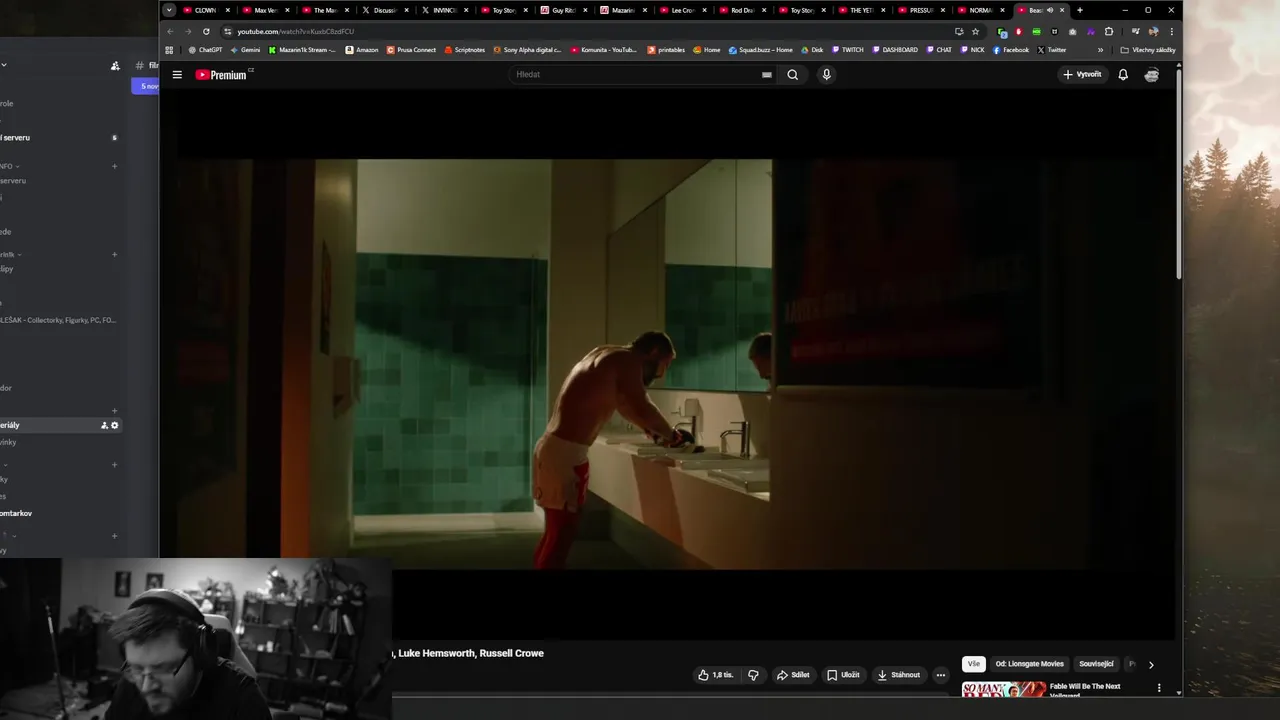Open a new Chrome tab
Viewport: 1280px width, 720px height.
coord(1080,10)
